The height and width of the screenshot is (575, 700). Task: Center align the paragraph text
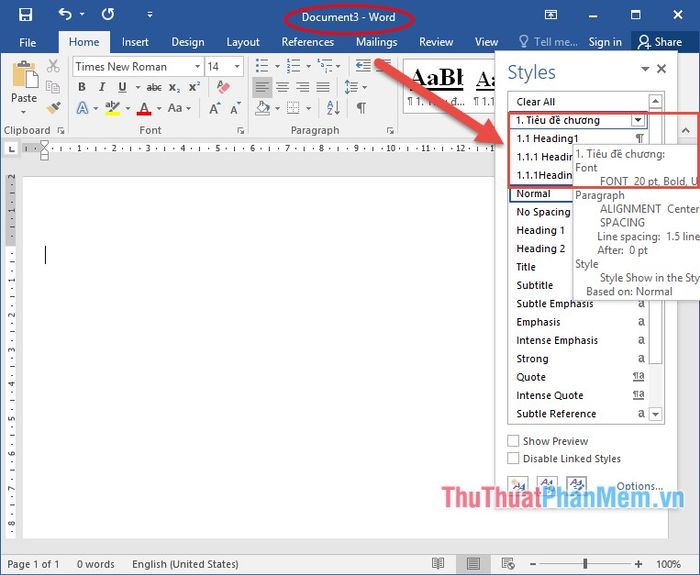[x=282, y=87]
